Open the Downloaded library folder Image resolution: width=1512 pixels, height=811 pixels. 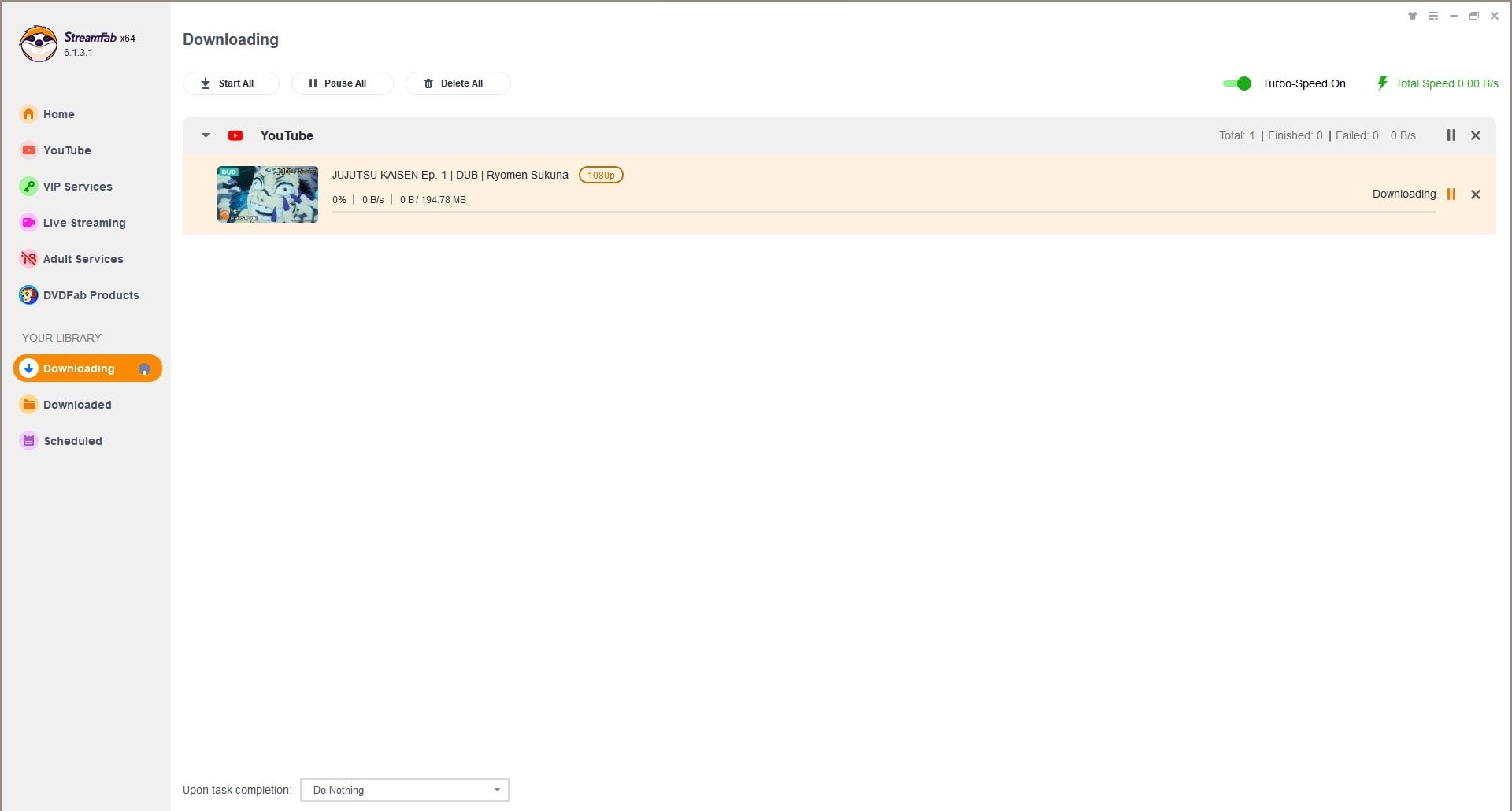click(66, 405)
